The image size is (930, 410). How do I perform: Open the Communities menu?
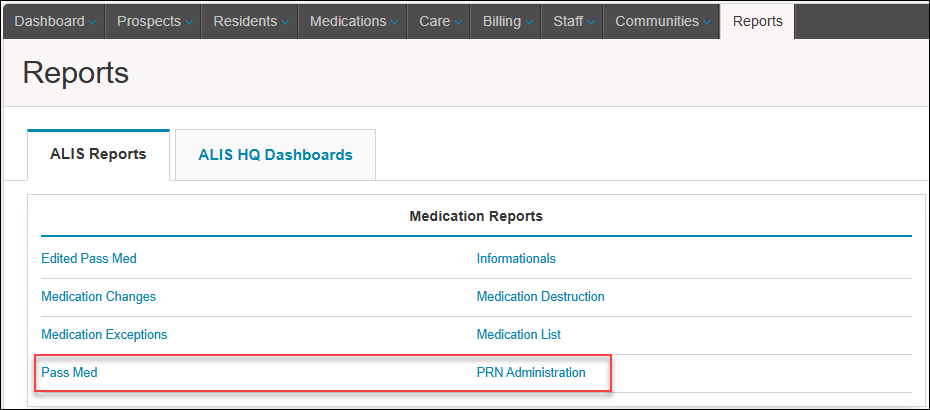(x=662, y=21)
